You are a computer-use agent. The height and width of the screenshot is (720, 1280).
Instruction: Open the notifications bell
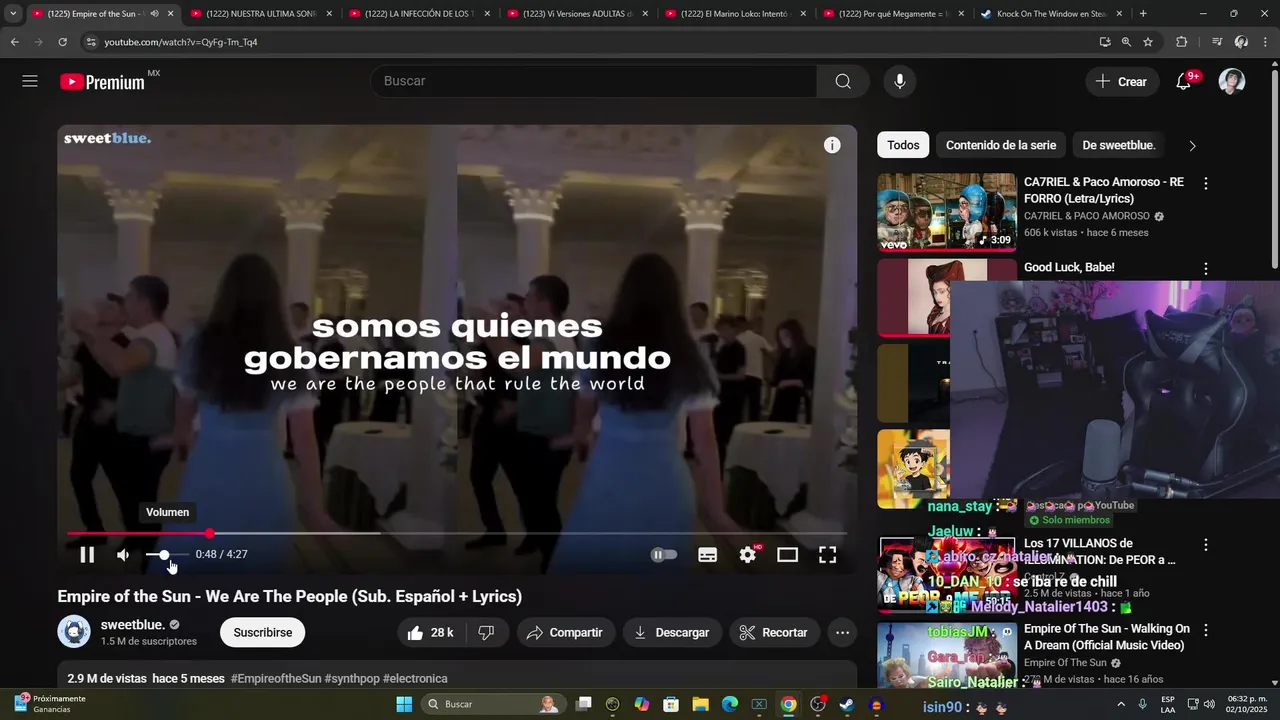click(1184, 82)
